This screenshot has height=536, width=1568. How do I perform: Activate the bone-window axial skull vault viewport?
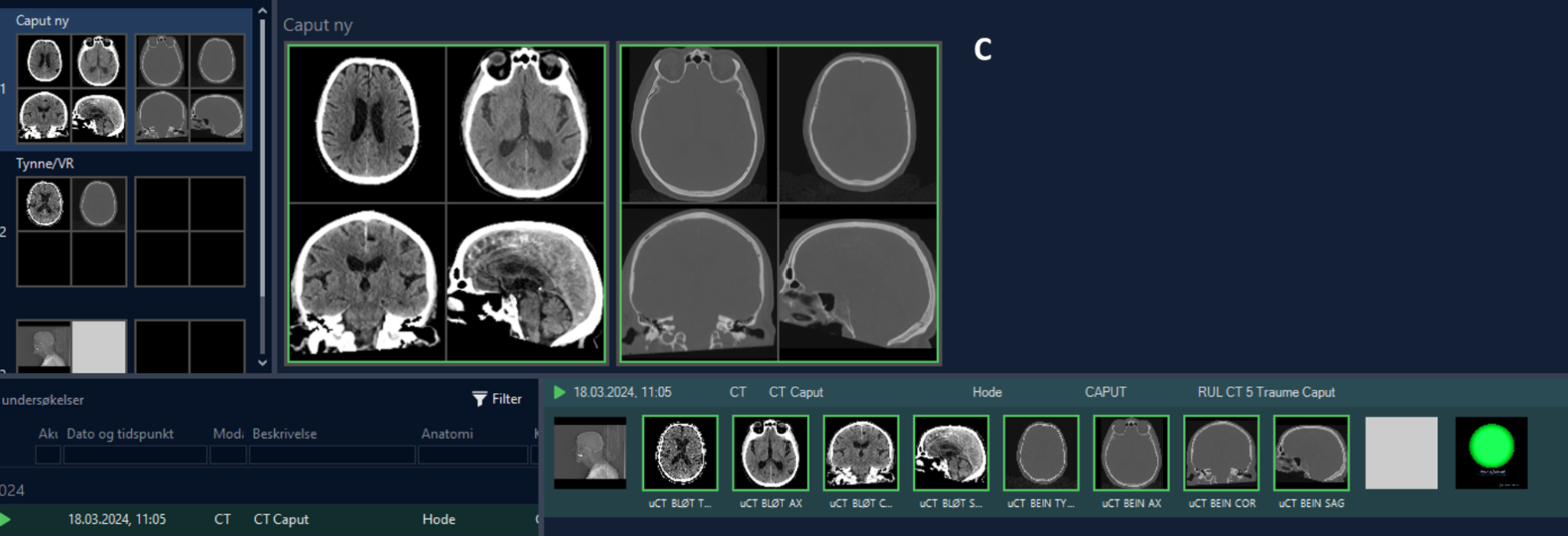858,123
